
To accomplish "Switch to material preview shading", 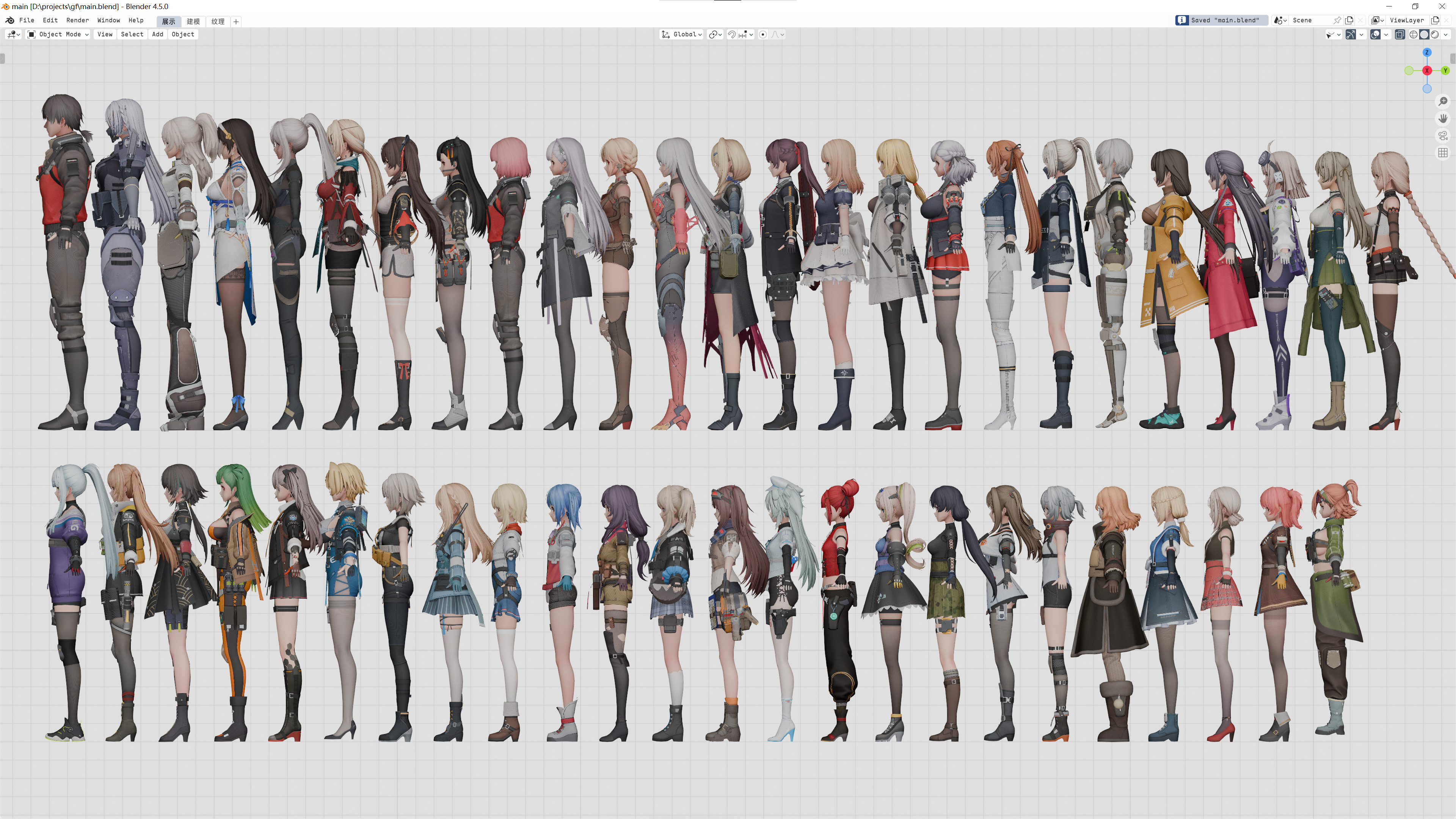I will pyautogui.click(x=1434, y=35).
